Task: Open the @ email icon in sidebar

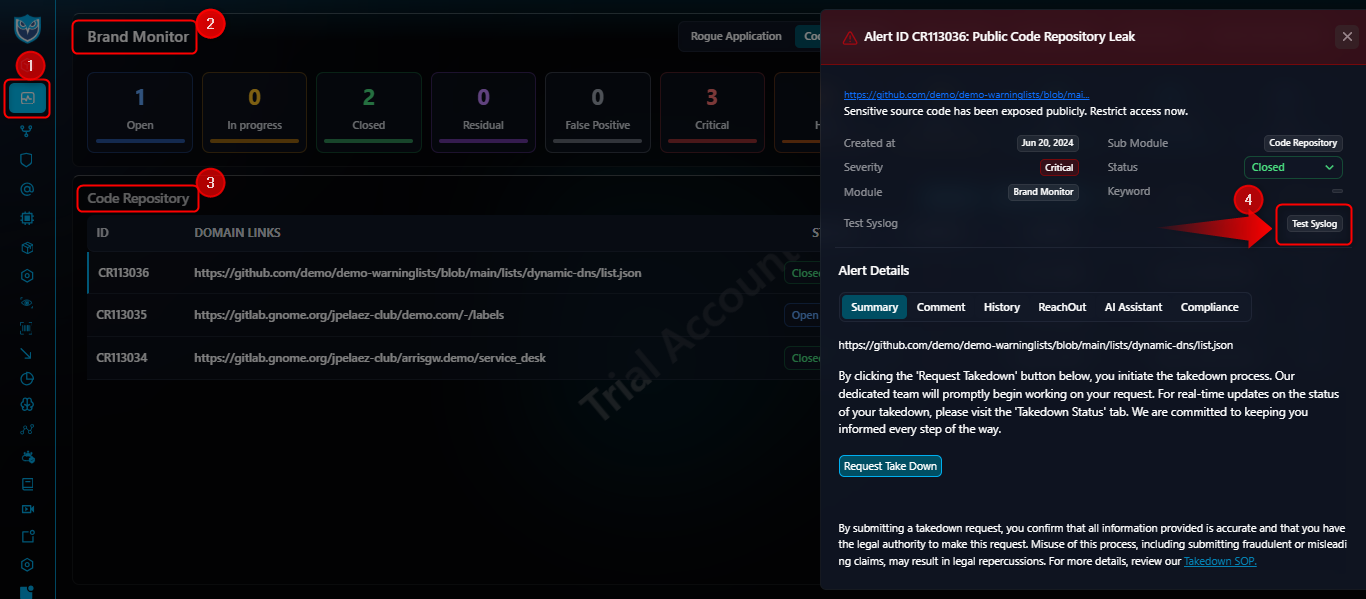Action: (x=27, y=188)
